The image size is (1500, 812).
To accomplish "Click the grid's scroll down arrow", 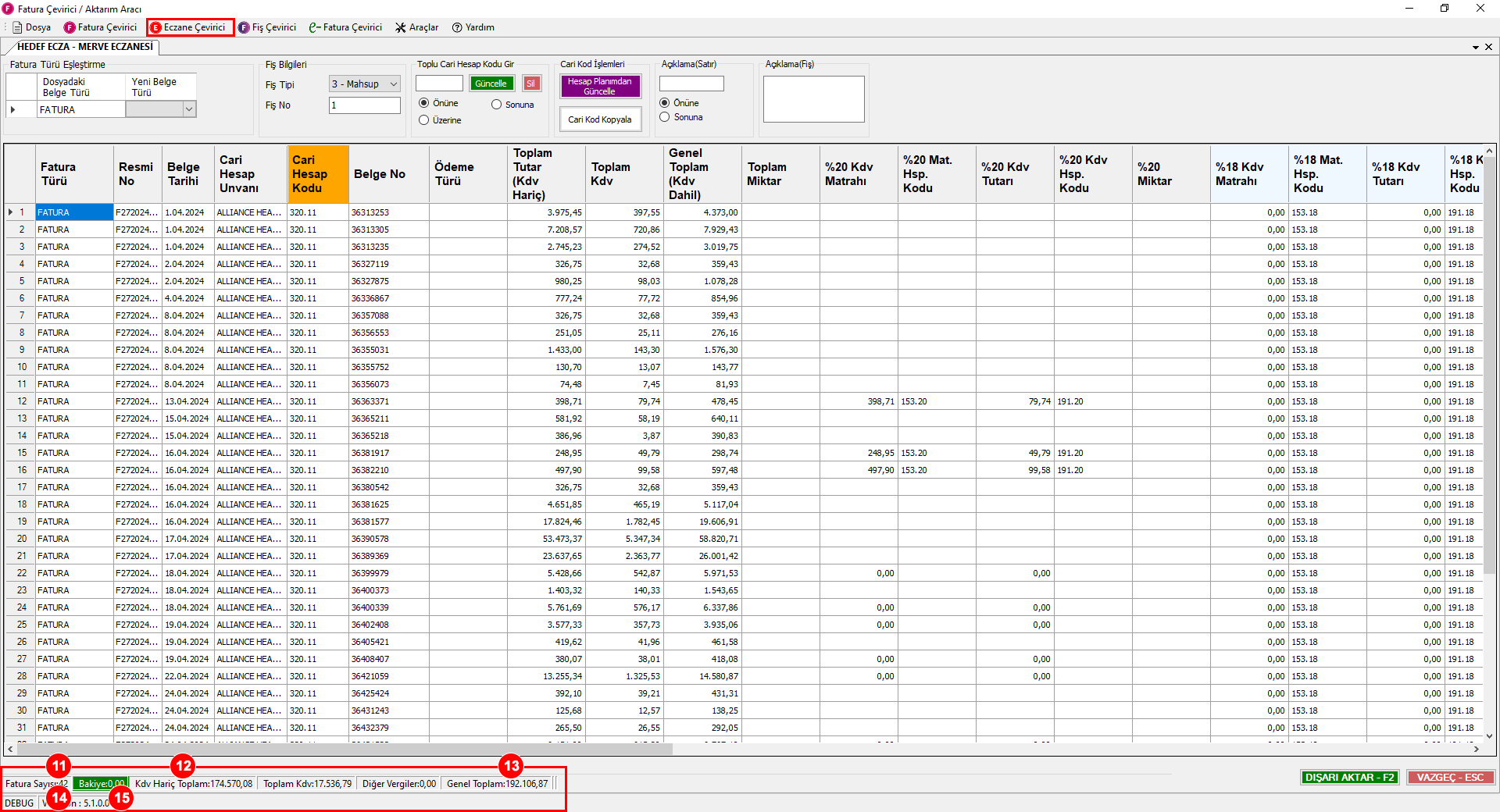I will click(1489, 735).
